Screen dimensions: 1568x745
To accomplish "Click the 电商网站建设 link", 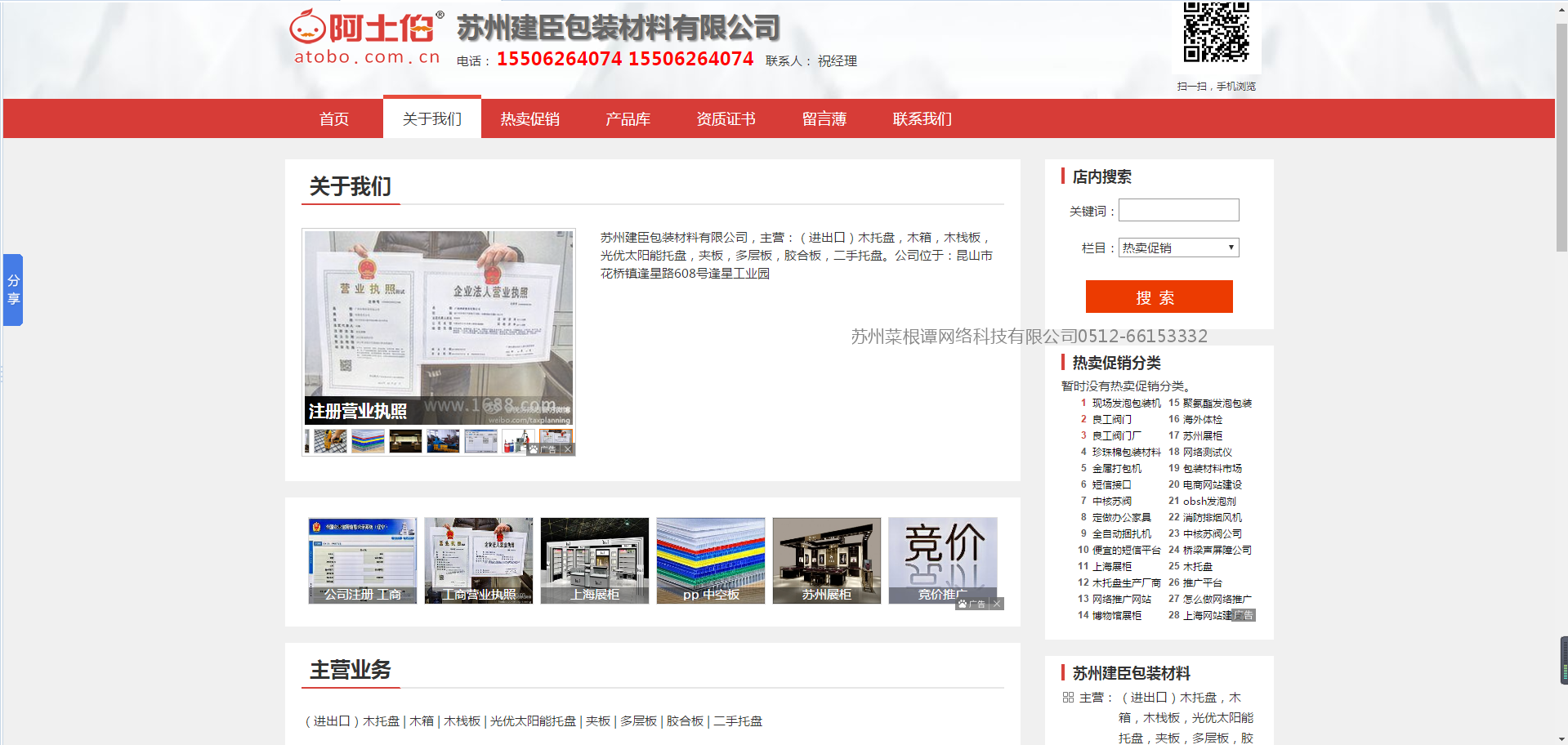I will (1213, 484).
